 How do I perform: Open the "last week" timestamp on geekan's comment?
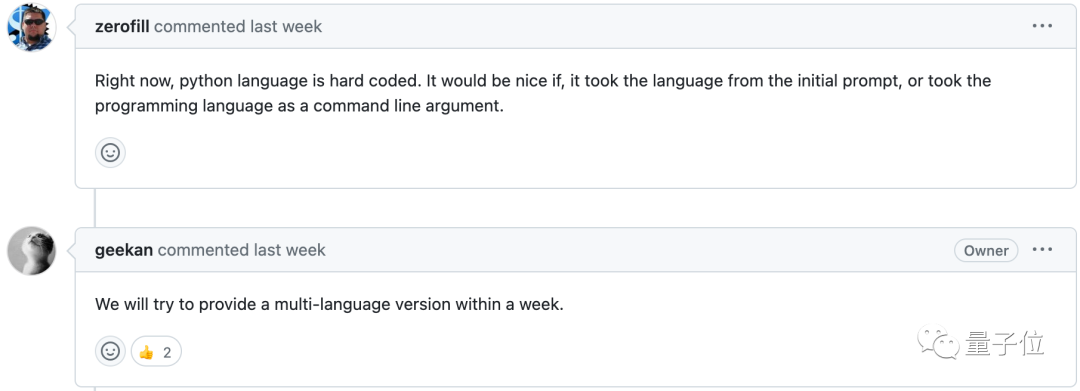point(289,250)
